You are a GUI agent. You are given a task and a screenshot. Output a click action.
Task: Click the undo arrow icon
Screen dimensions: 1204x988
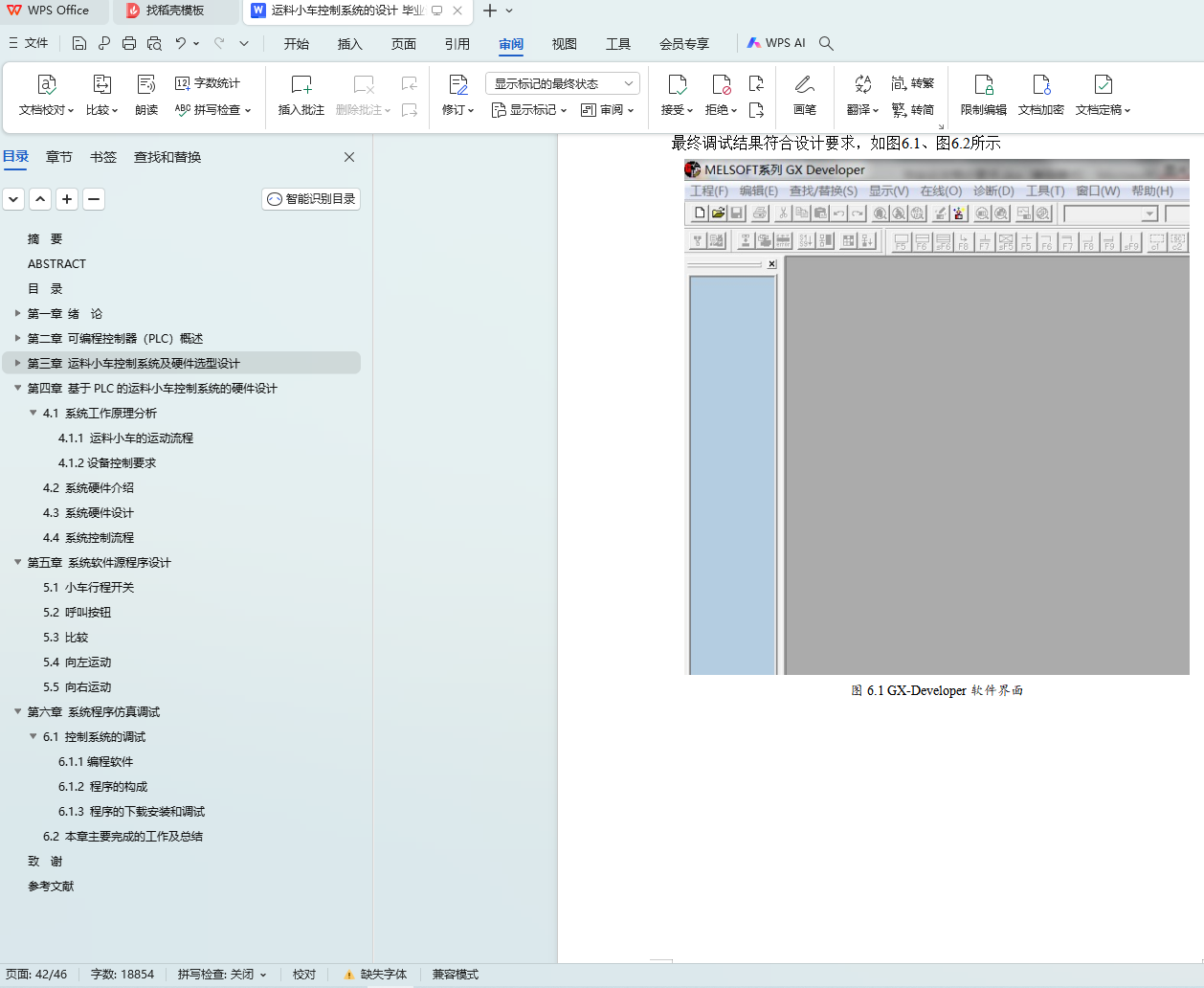(x=180, y=43)
